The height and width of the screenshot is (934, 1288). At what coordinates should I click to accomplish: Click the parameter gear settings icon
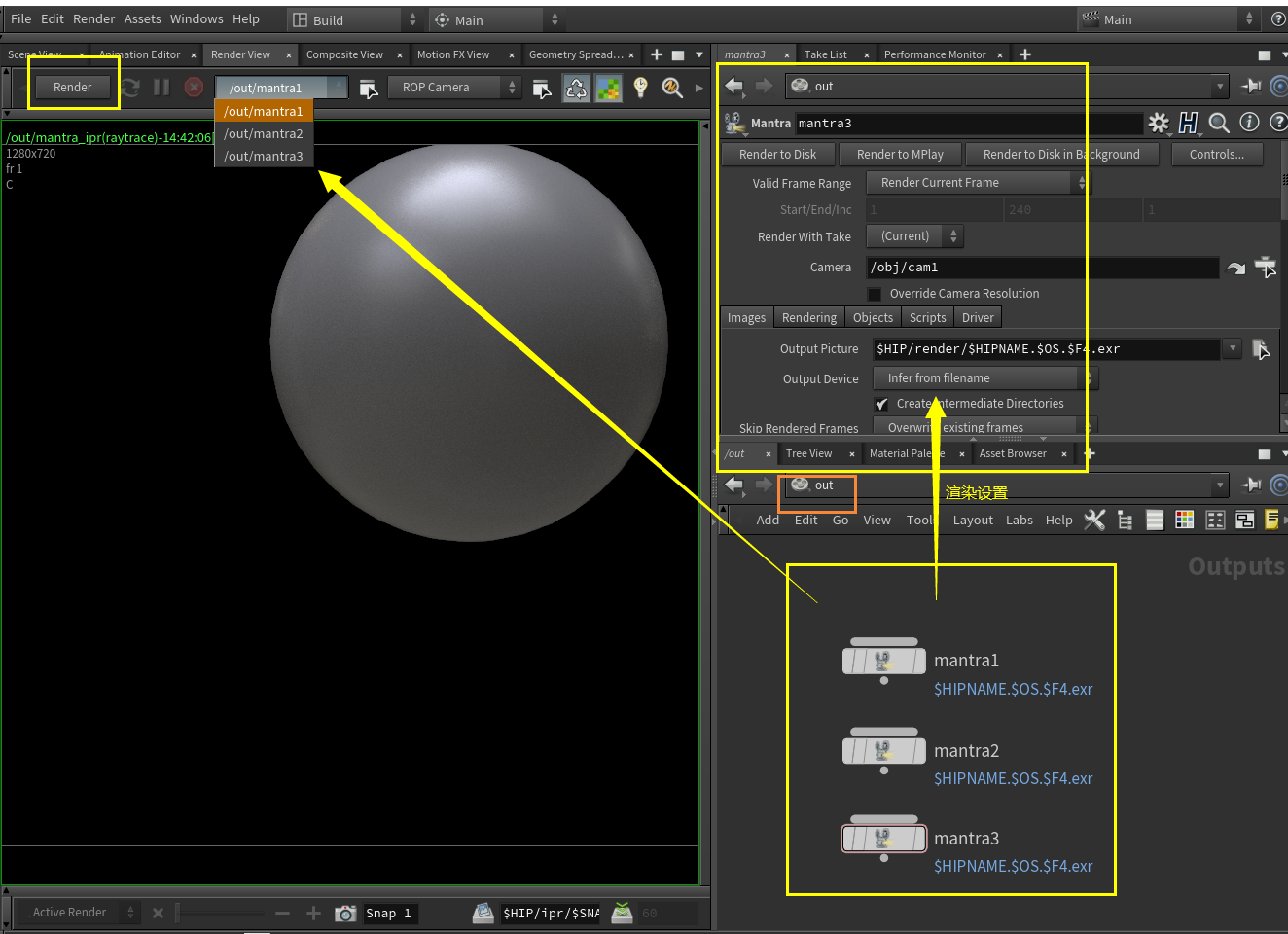click(x=1158, y=123)
